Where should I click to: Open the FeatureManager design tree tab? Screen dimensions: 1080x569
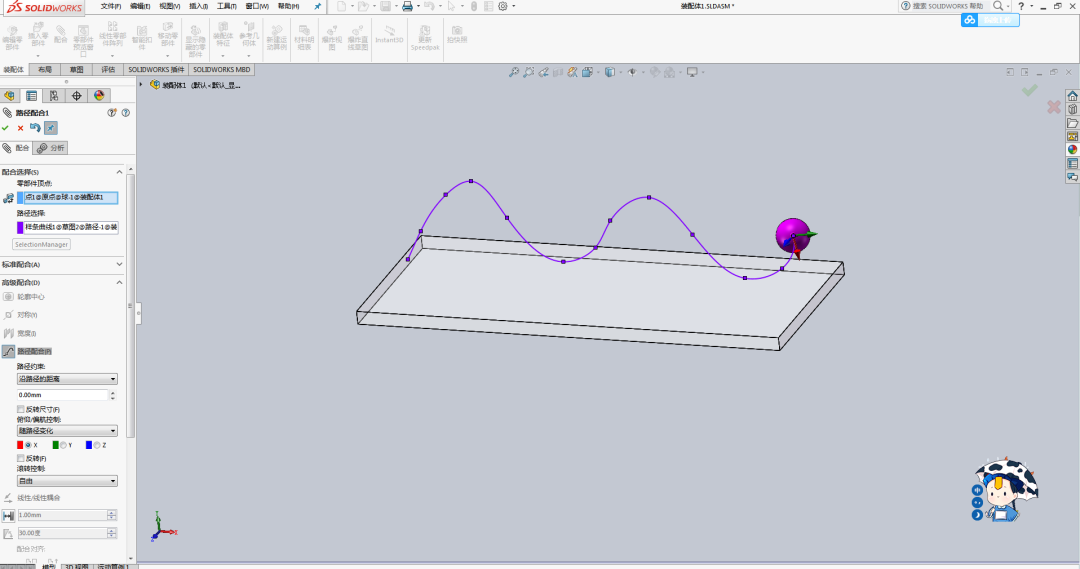coord(10,96)
